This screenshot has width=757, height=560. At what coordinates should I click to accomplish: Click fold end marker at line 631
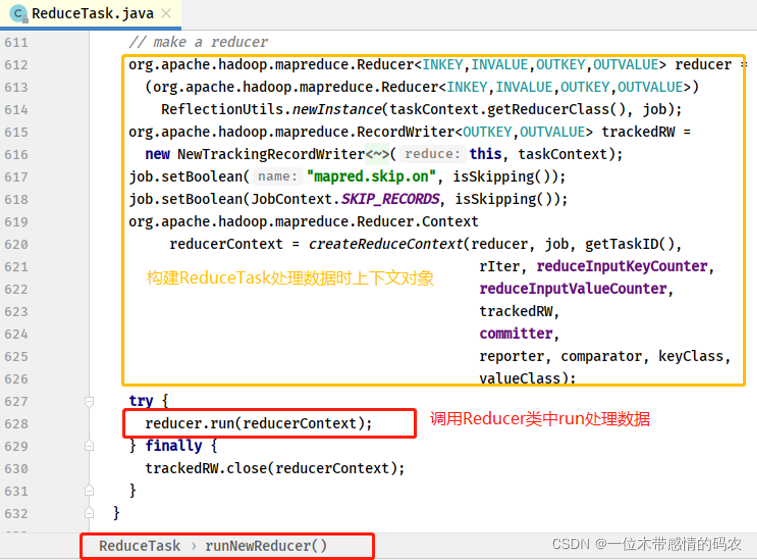coord(88,490)
